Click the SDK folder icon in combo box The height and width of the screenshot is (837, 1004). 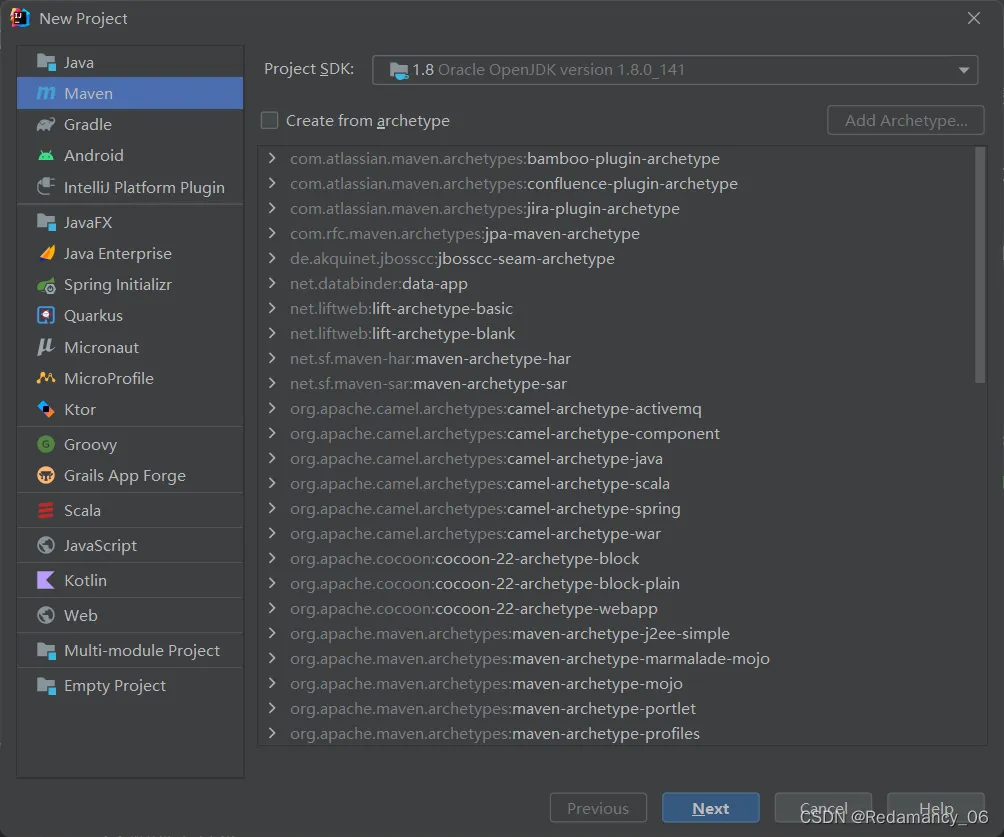398,70
